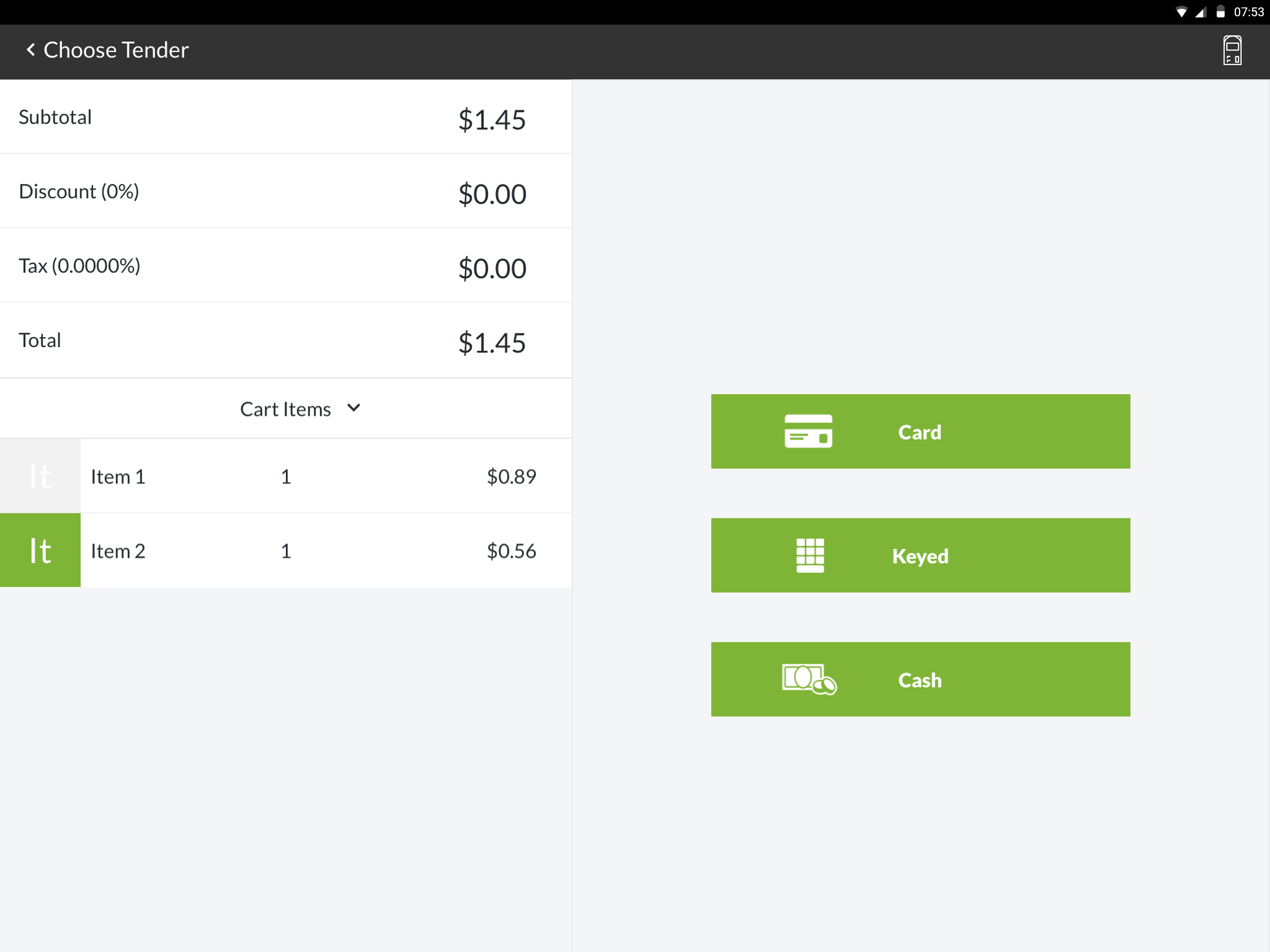Collapse the Cart Items chevron
This screenshot has width=1270, height=952.
[x=354, y=408]
